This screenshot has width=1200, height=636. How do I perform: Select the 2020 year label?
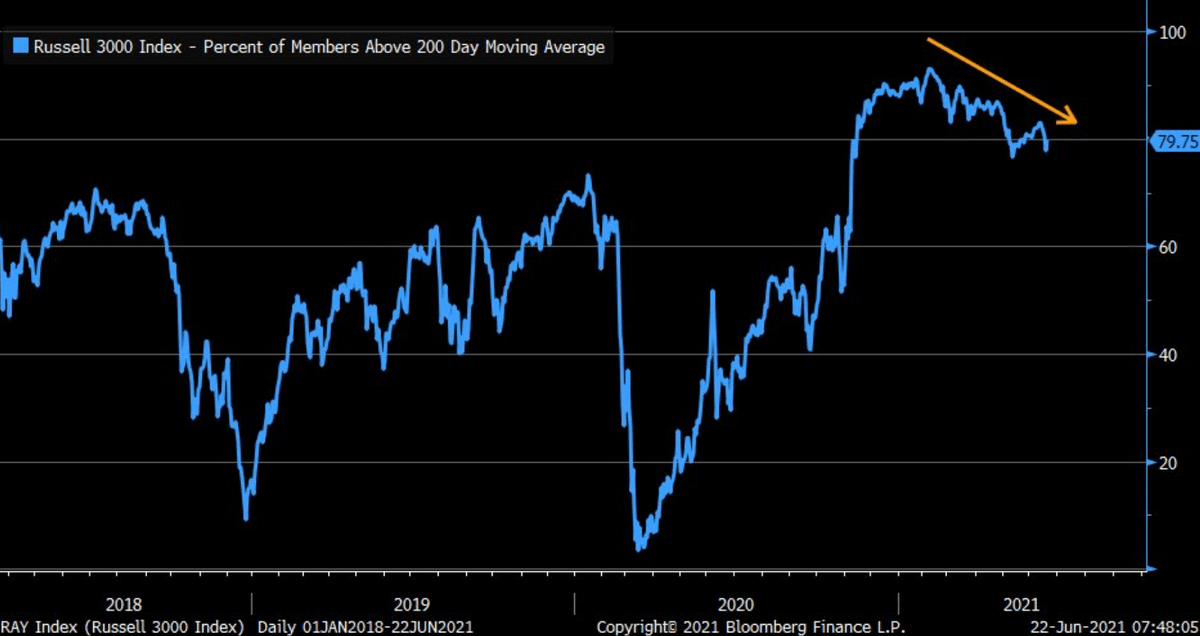[x=736, y=604]
